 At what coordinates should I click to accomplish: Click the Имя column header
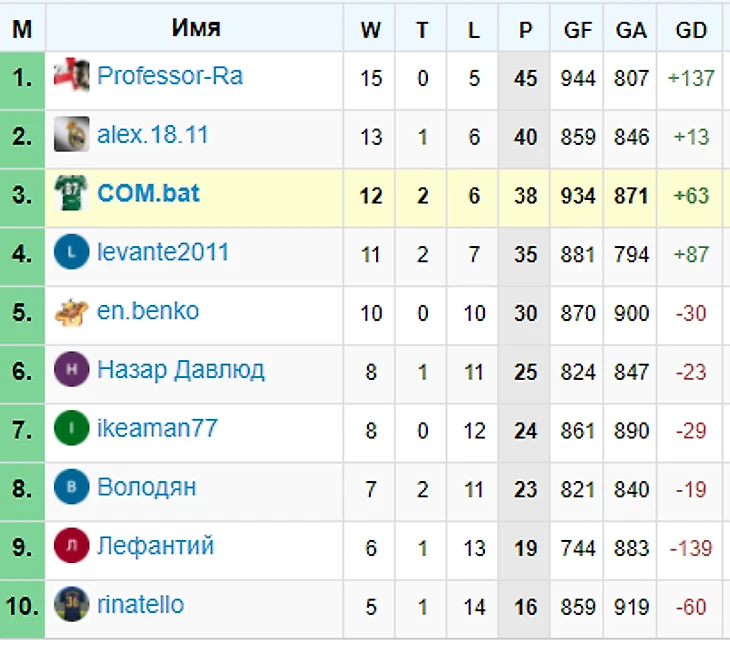coord(196,28)
